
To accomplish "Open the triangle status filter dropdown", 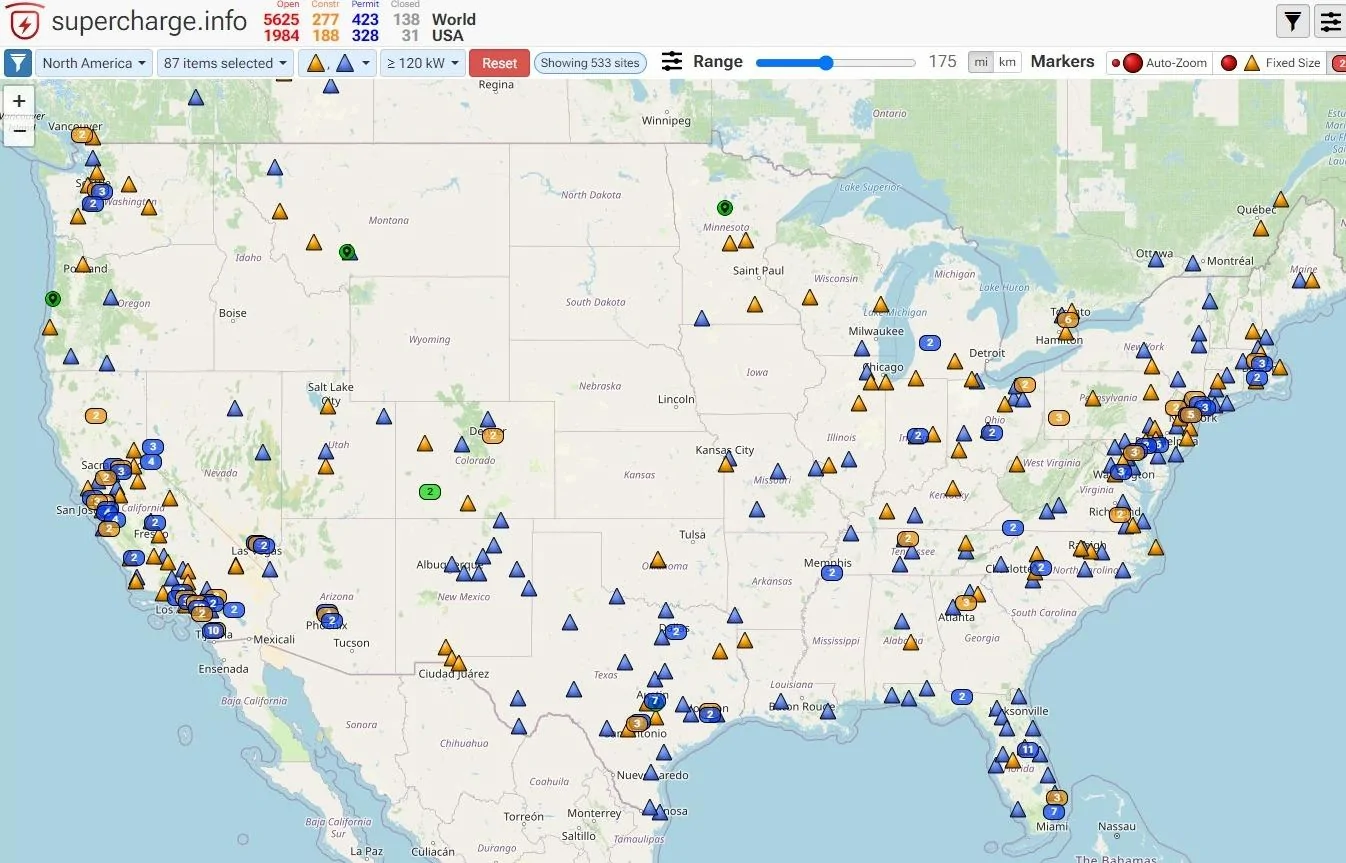I will (338, 63).
